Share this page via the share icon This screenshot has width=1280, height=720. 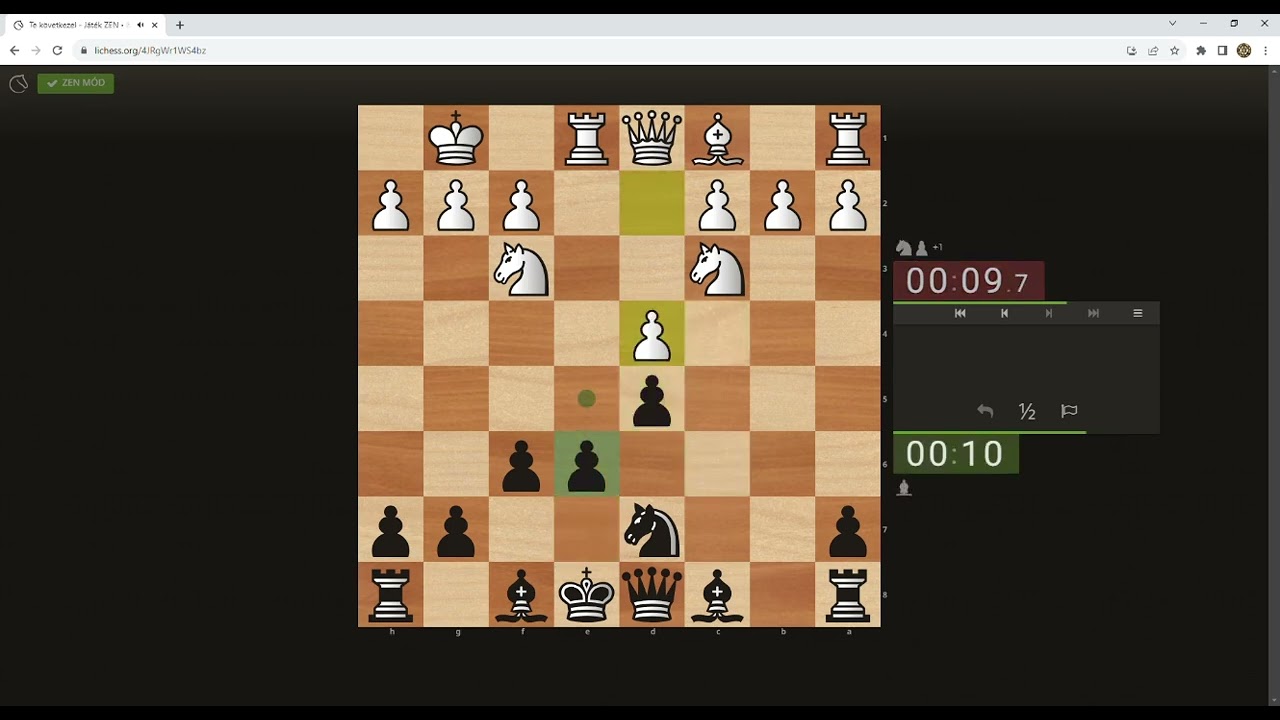1153,50
